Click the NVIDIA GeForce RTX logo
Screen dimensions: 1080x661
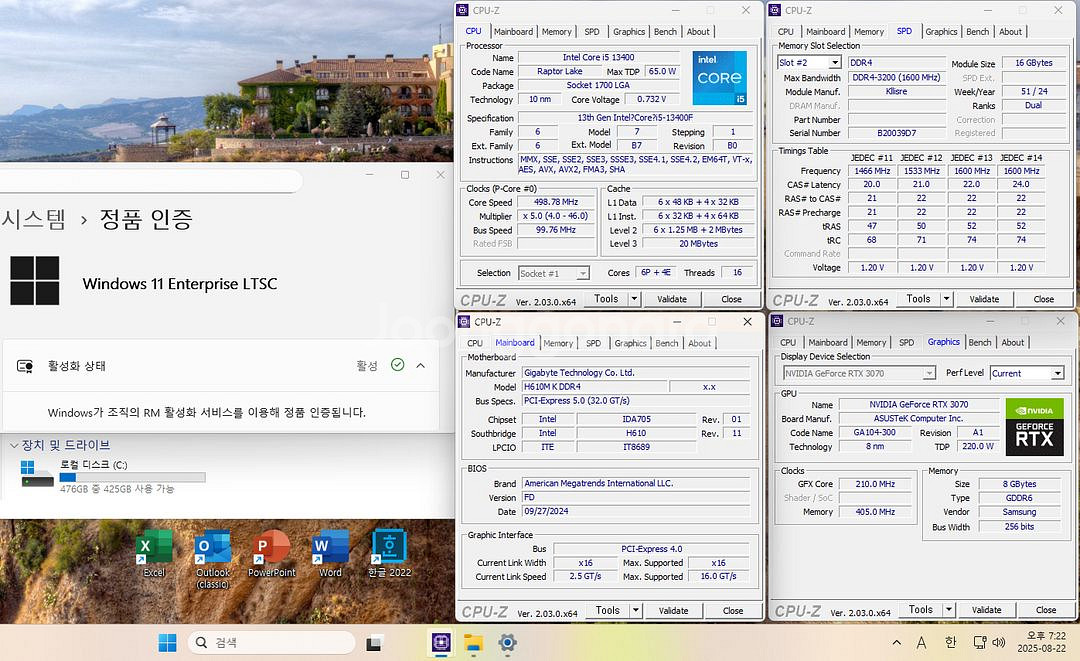point(1034,427)
